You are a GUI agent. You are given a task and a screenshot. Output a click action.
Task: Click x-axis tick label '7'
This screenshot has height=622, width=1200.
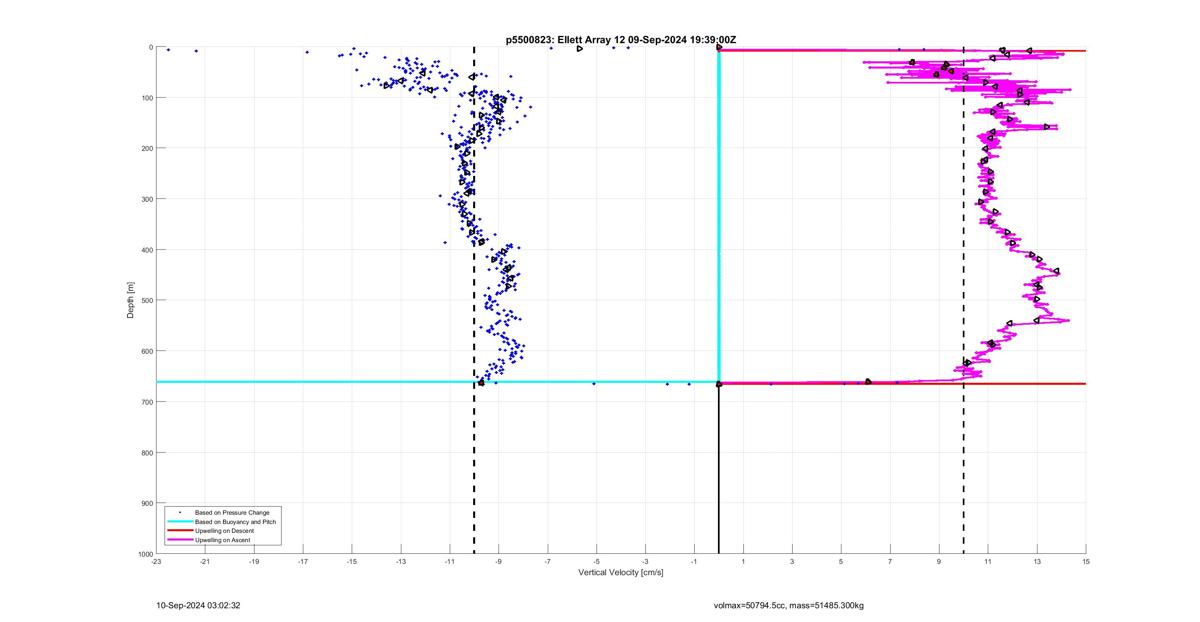[890, 561]
